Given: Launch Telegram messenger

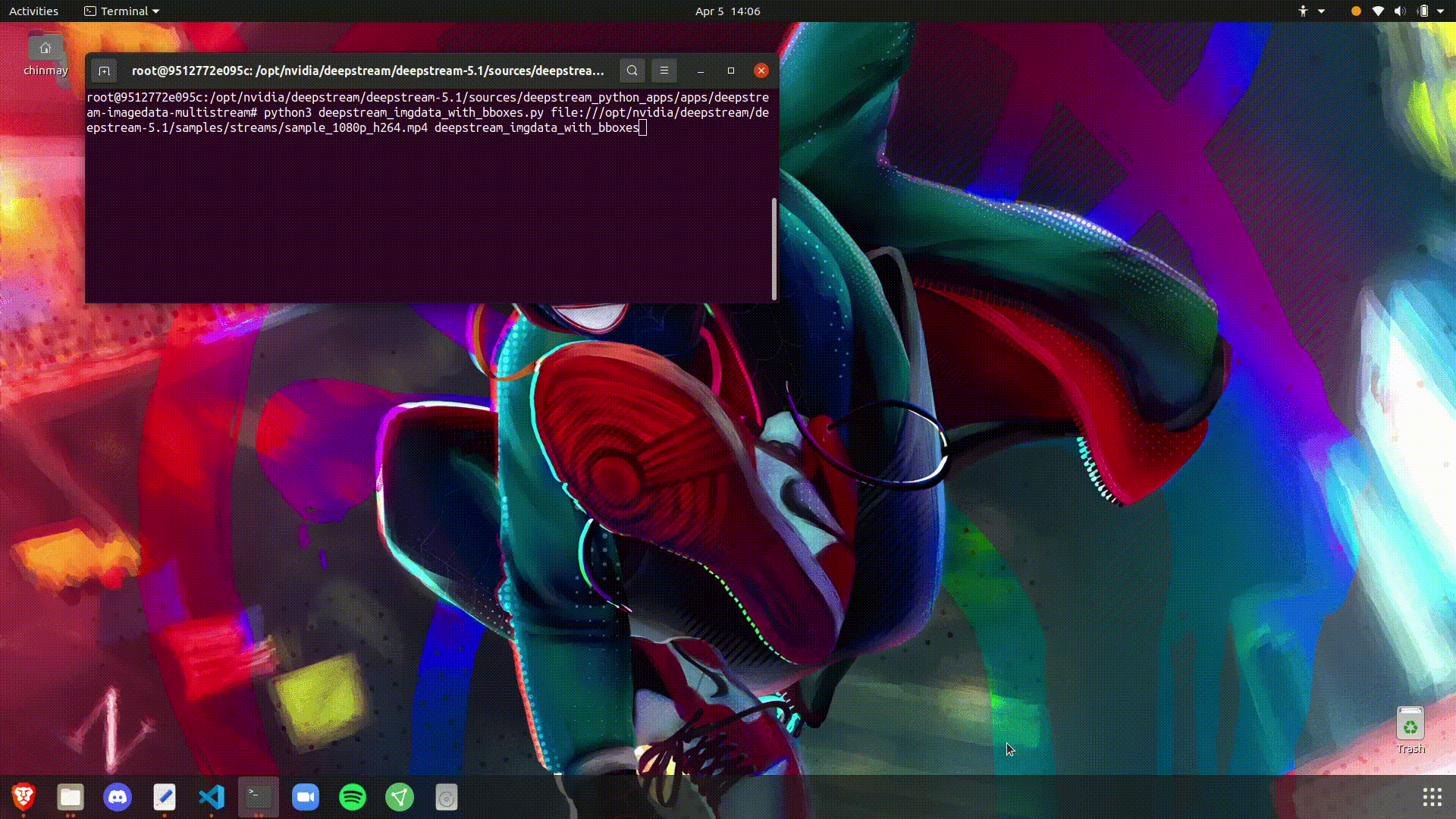Looking at the screenshot, I should (x=400, y=797).
